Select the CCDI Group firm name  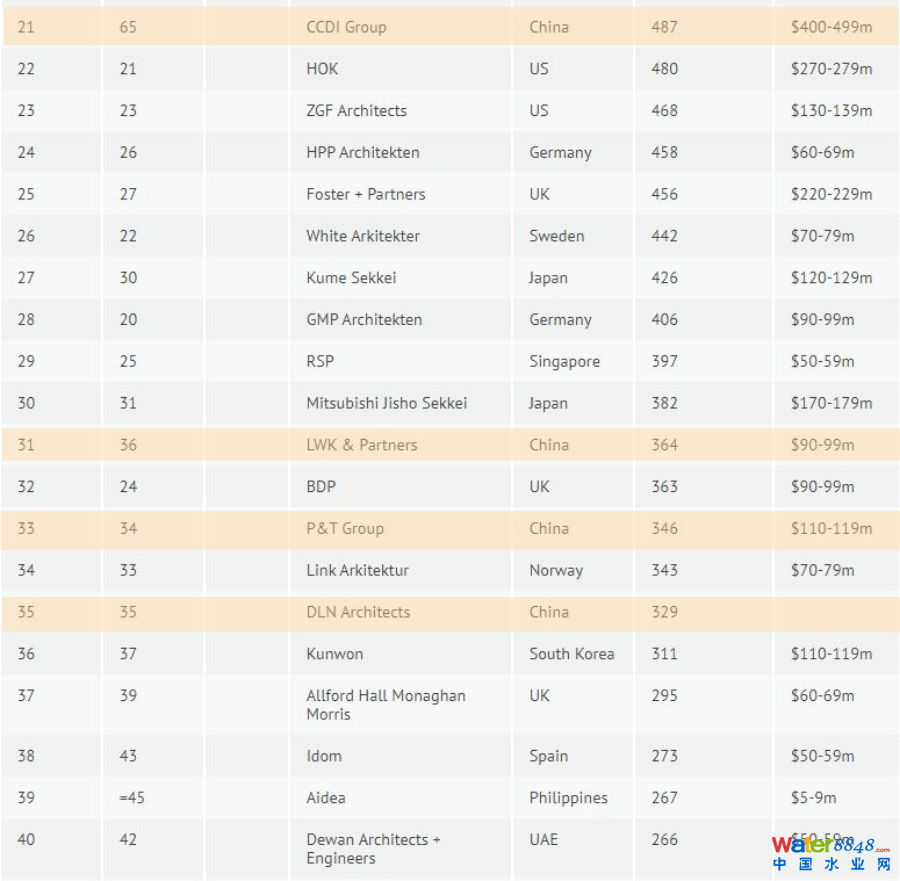(x=346, y=27)
